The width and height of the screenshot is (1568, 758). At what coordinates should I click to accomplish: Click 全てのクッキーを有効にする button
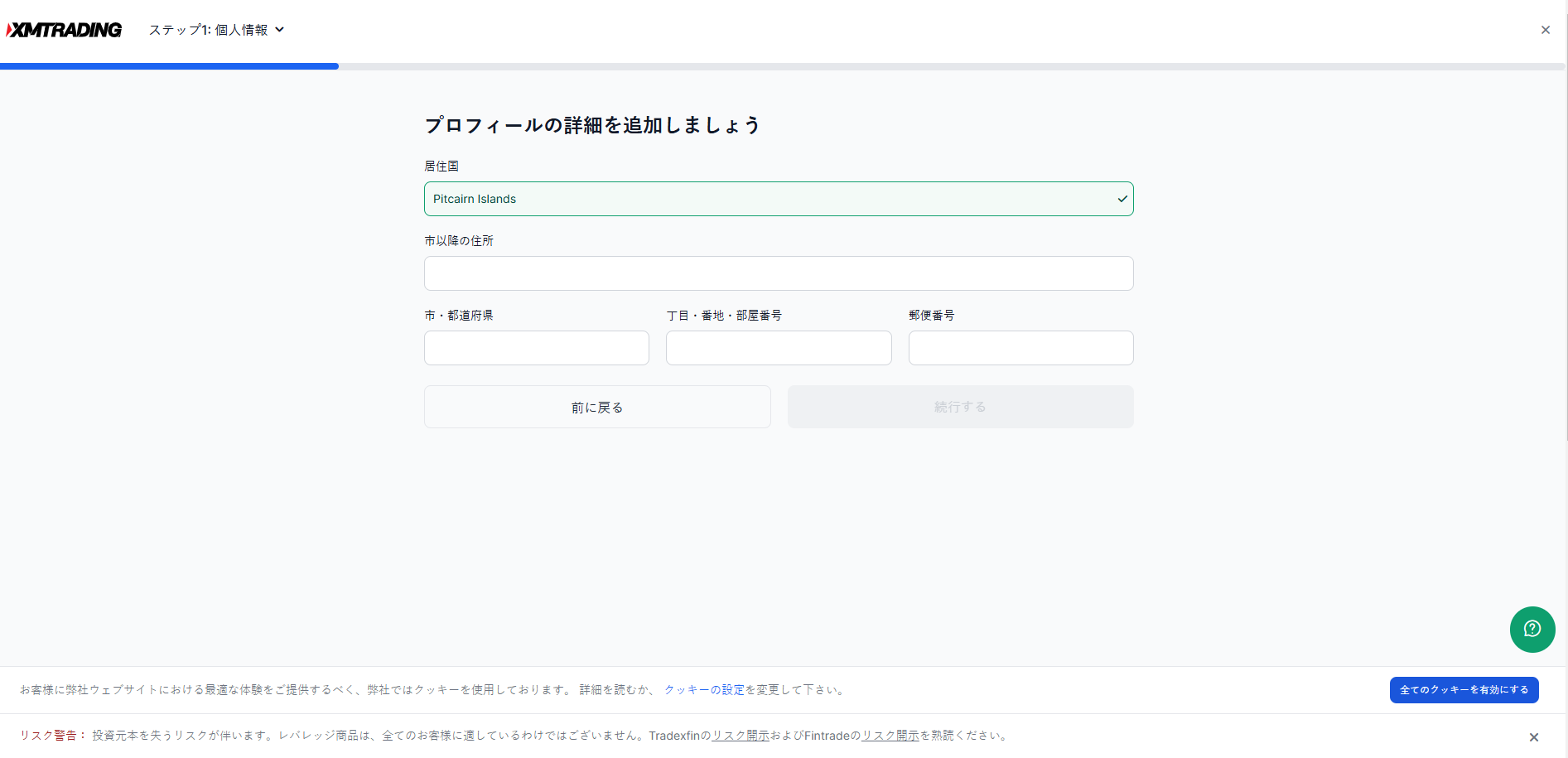point(1464,690)
